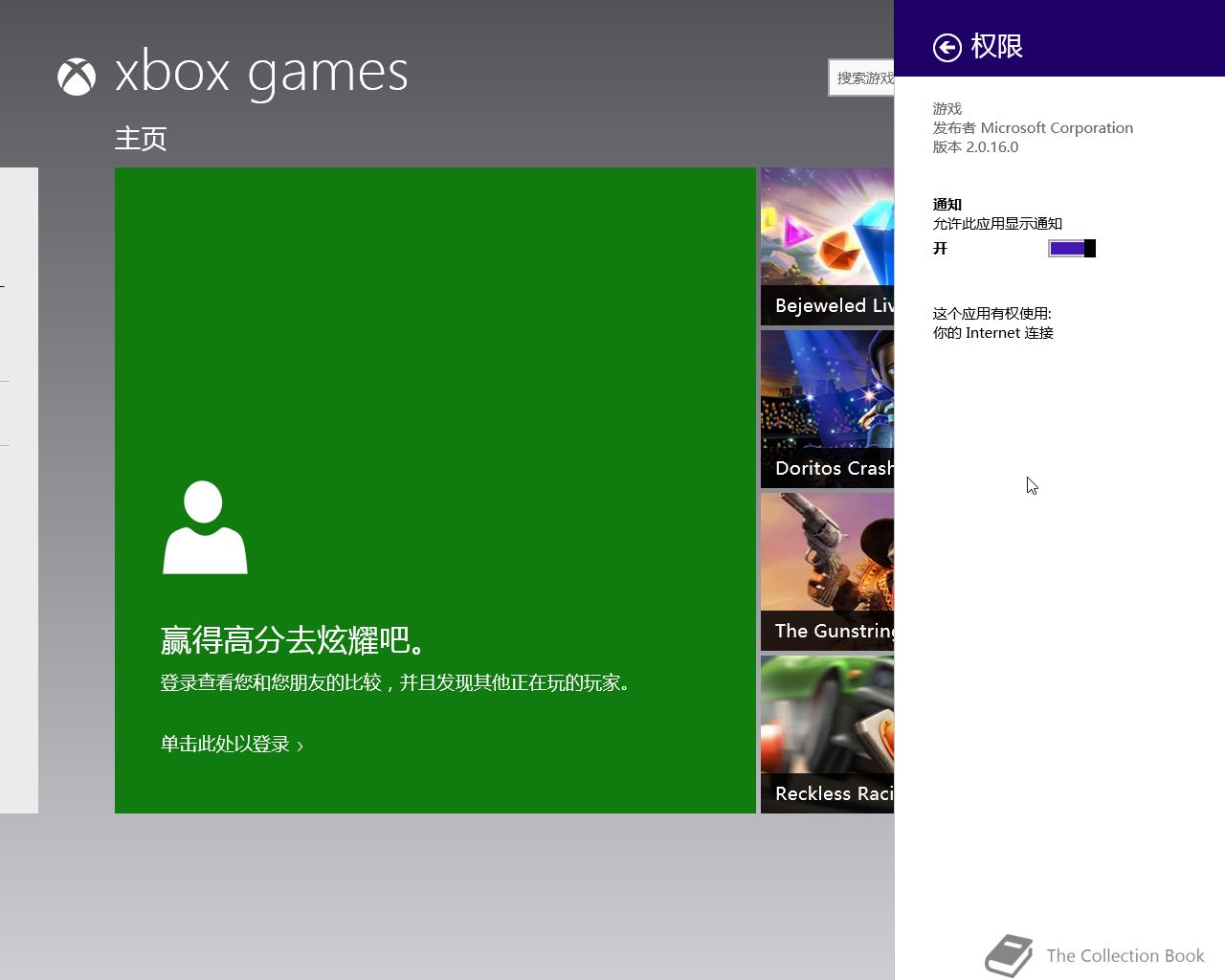
Task: Click the 通知 section heading
Action: (947, 205)
